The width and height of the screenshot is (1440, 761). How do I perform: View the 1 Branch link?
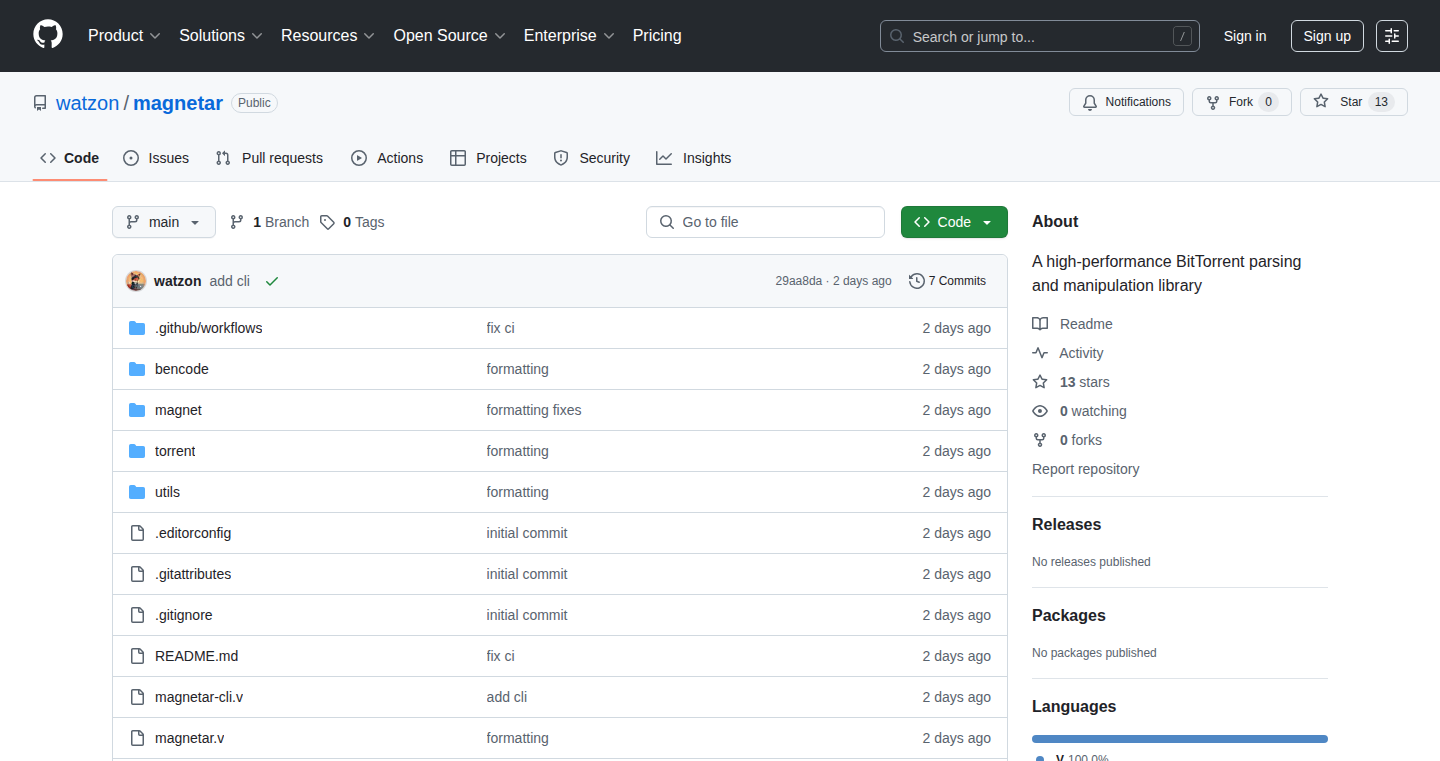coord(269,222)
